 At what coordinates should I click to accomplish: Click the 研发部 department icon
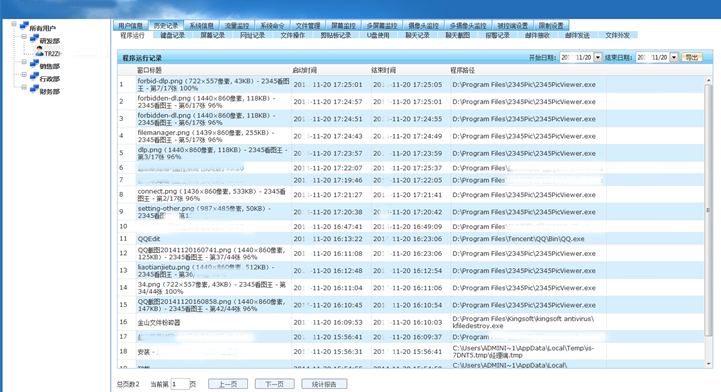point(34,39)
